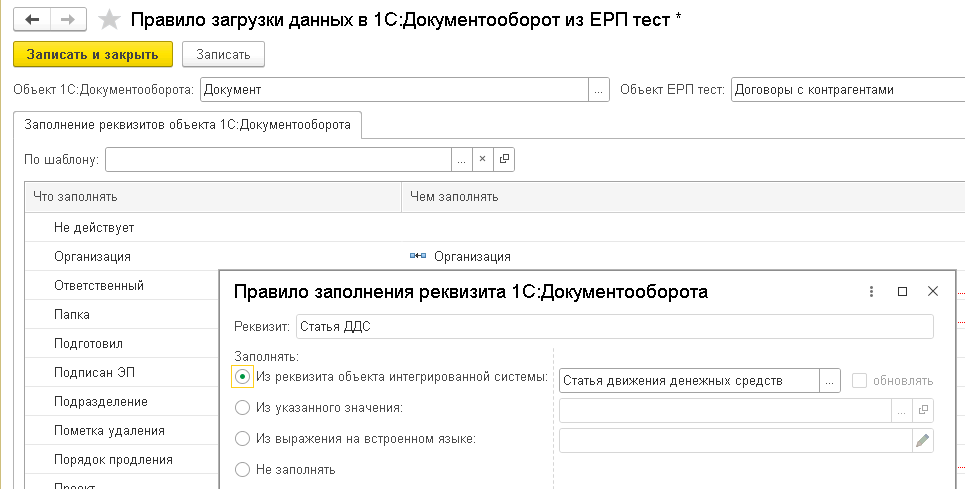Open the selected template with the open icon

503,159
